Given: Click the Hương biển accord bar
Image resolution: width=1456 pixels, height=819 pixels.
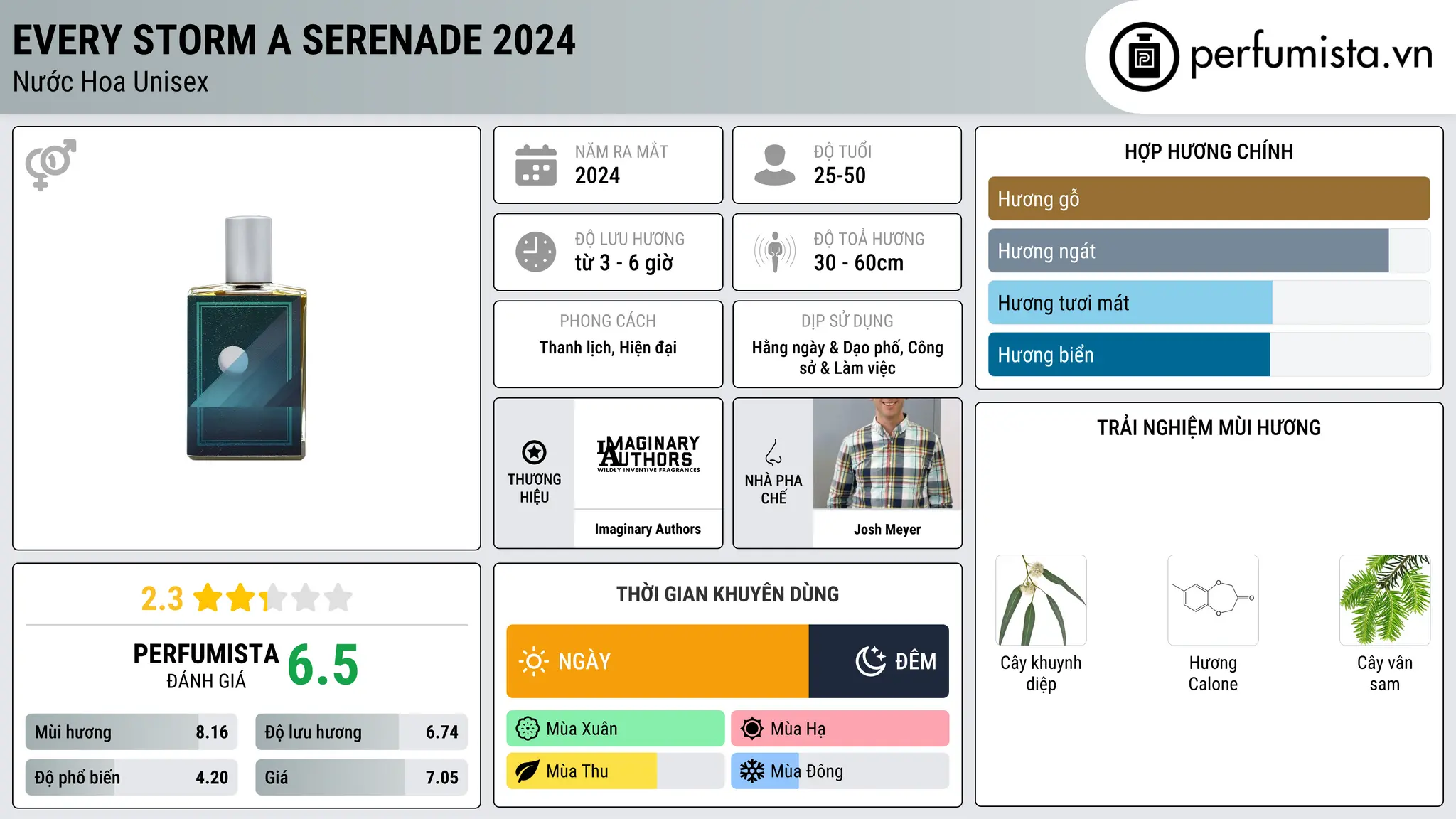Looking at the screenshot, I should [1209, 355].
